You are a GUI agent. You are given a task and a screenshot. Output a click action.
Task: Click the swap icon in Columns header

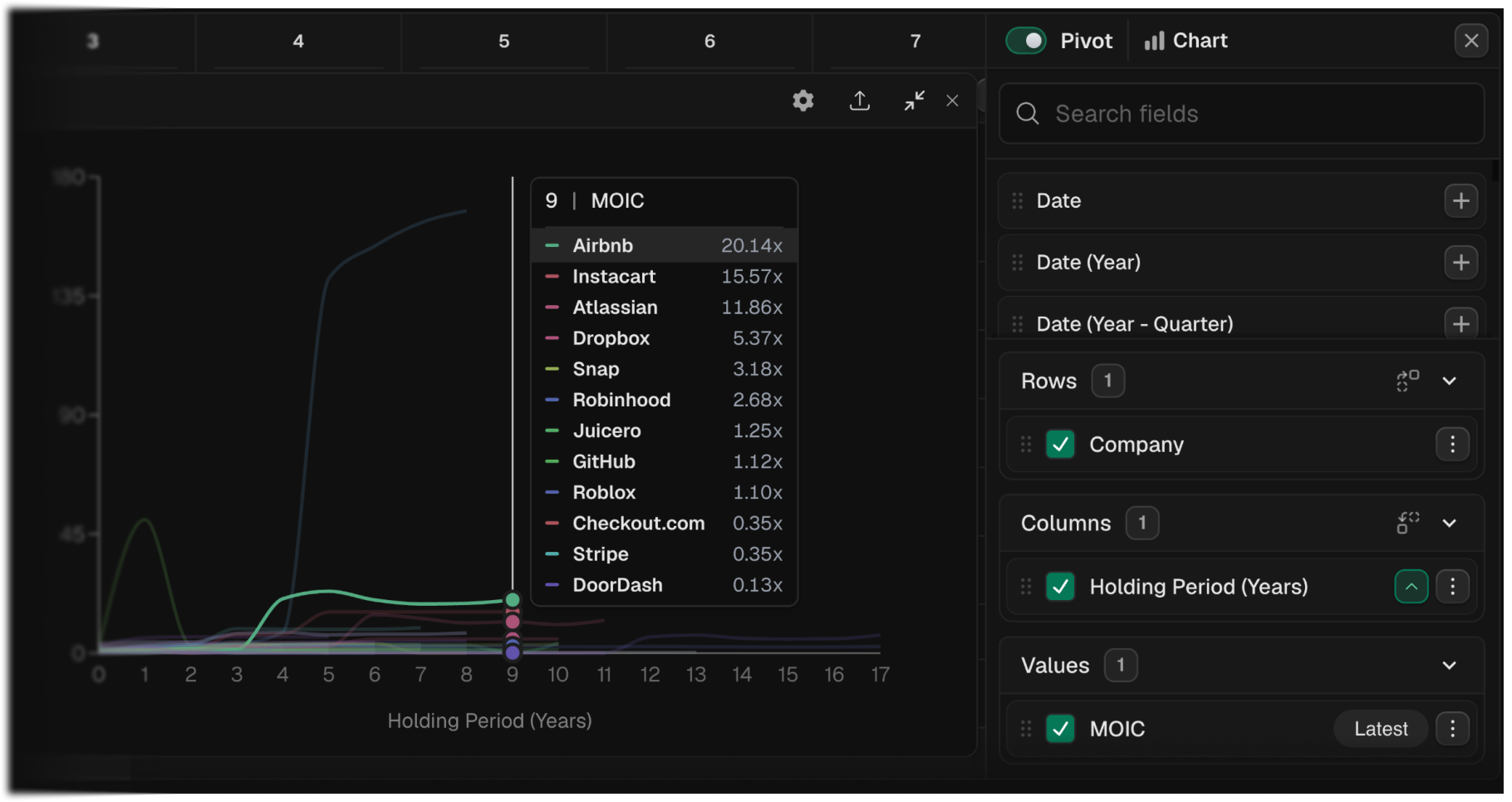(1407, 523)
